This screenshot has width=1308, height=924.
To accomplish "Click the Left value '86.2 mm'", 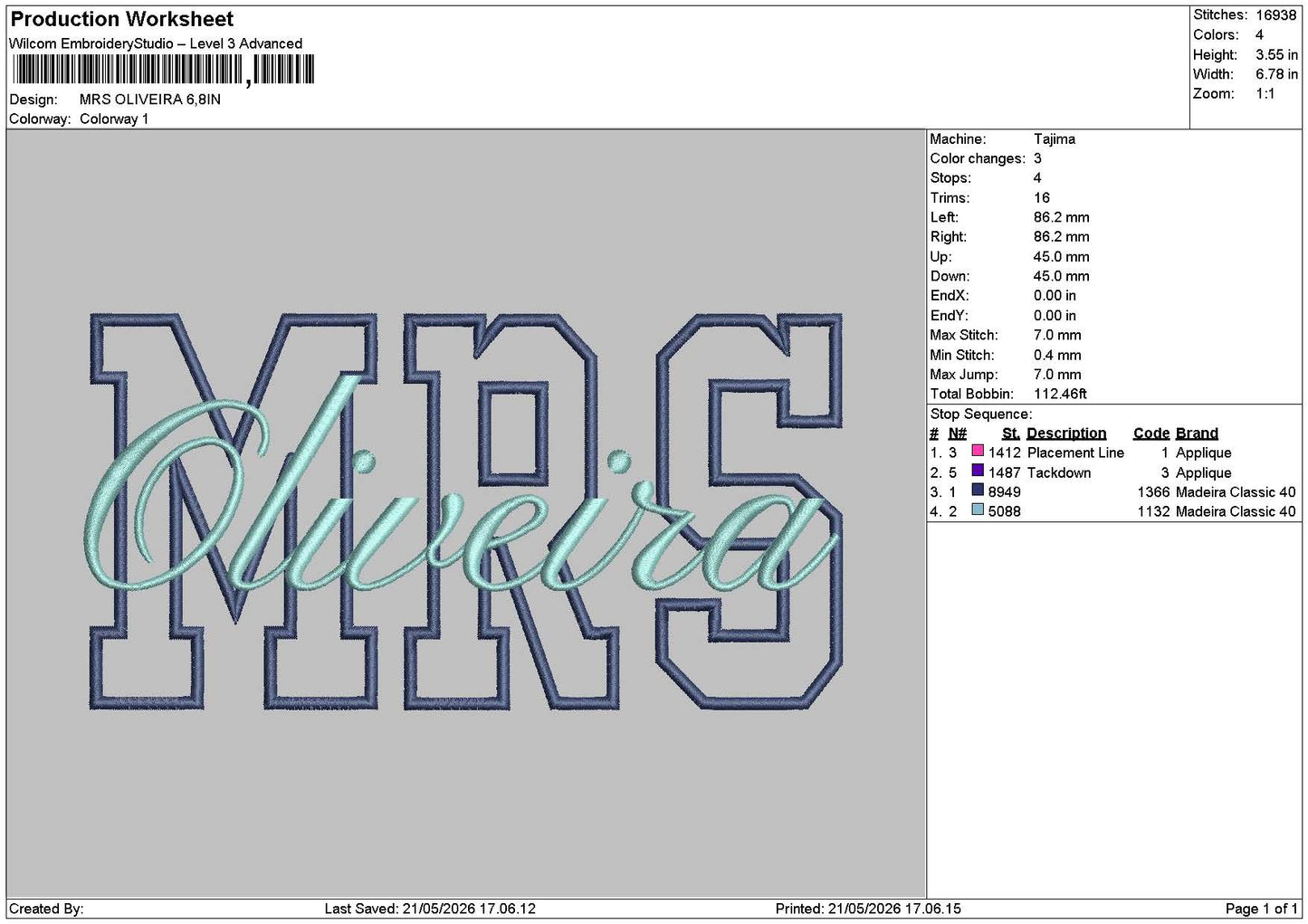I will pos(1062,217).
